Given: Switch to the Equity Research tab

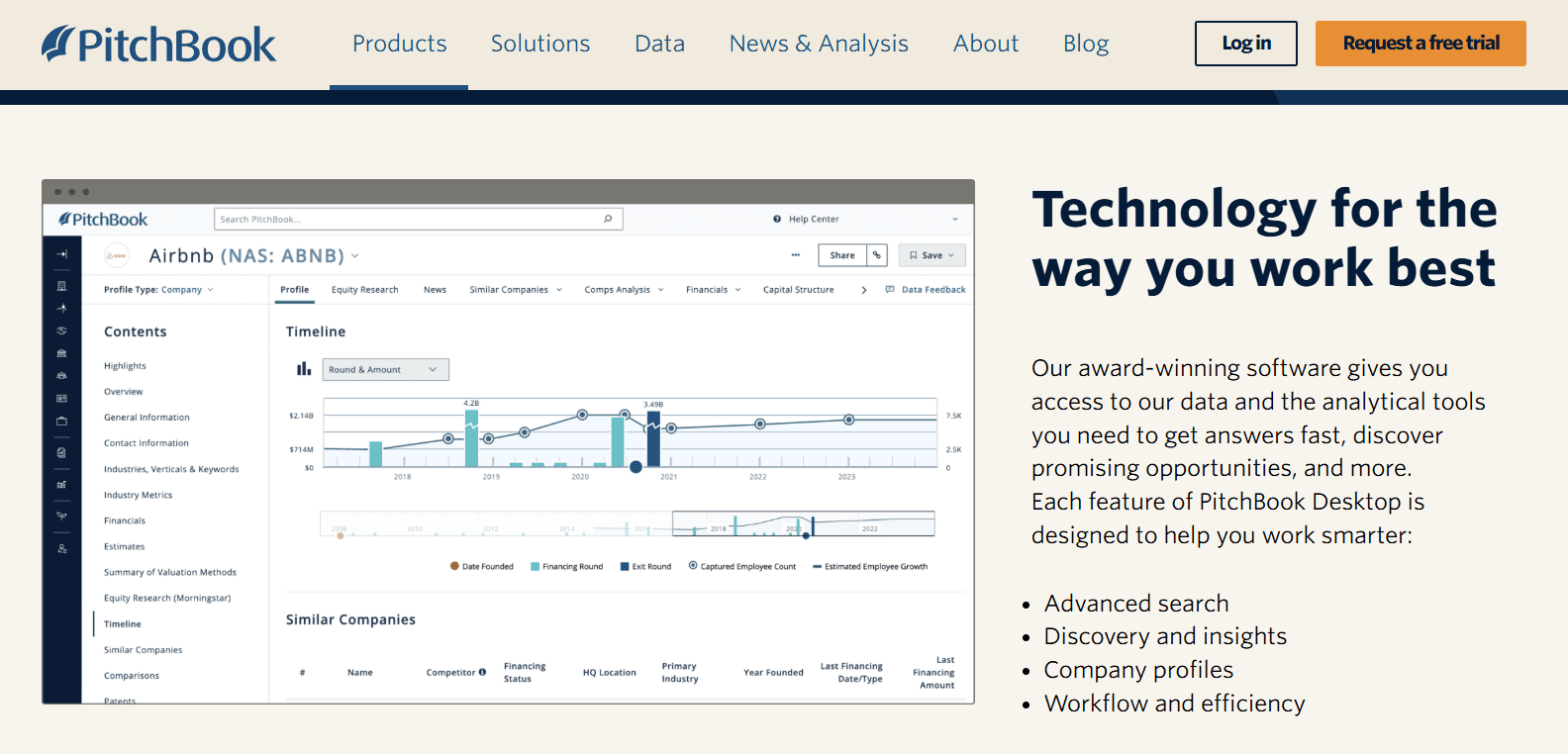Looking at the screenshot, I should (x=364, y=290).
